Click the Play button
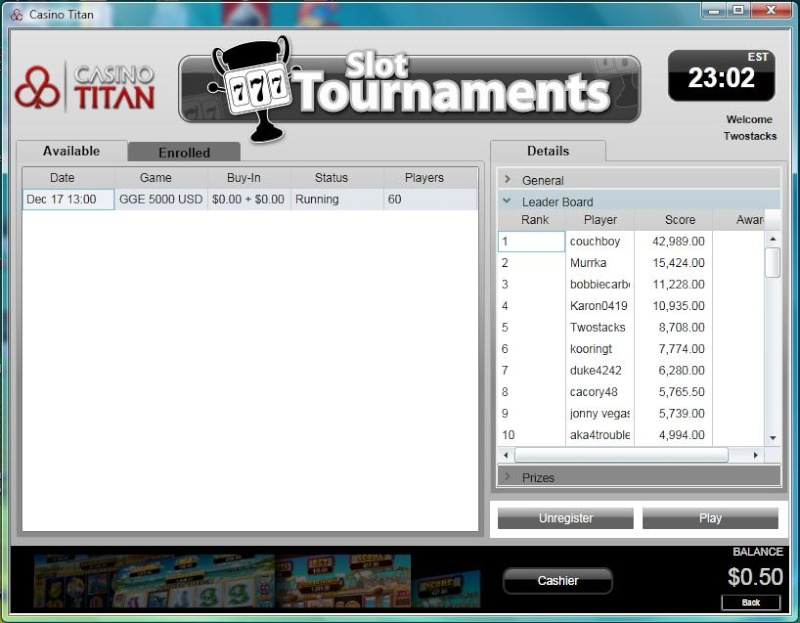Viewport: 800px width, 623px height. pyautogui.click(x=710, y=518)
